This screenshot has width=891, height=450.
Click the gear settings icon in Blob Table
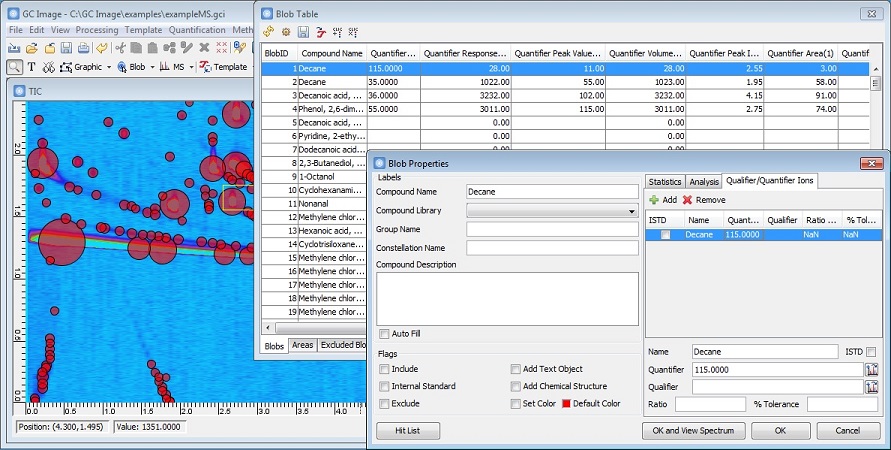[x=285, y=32]
